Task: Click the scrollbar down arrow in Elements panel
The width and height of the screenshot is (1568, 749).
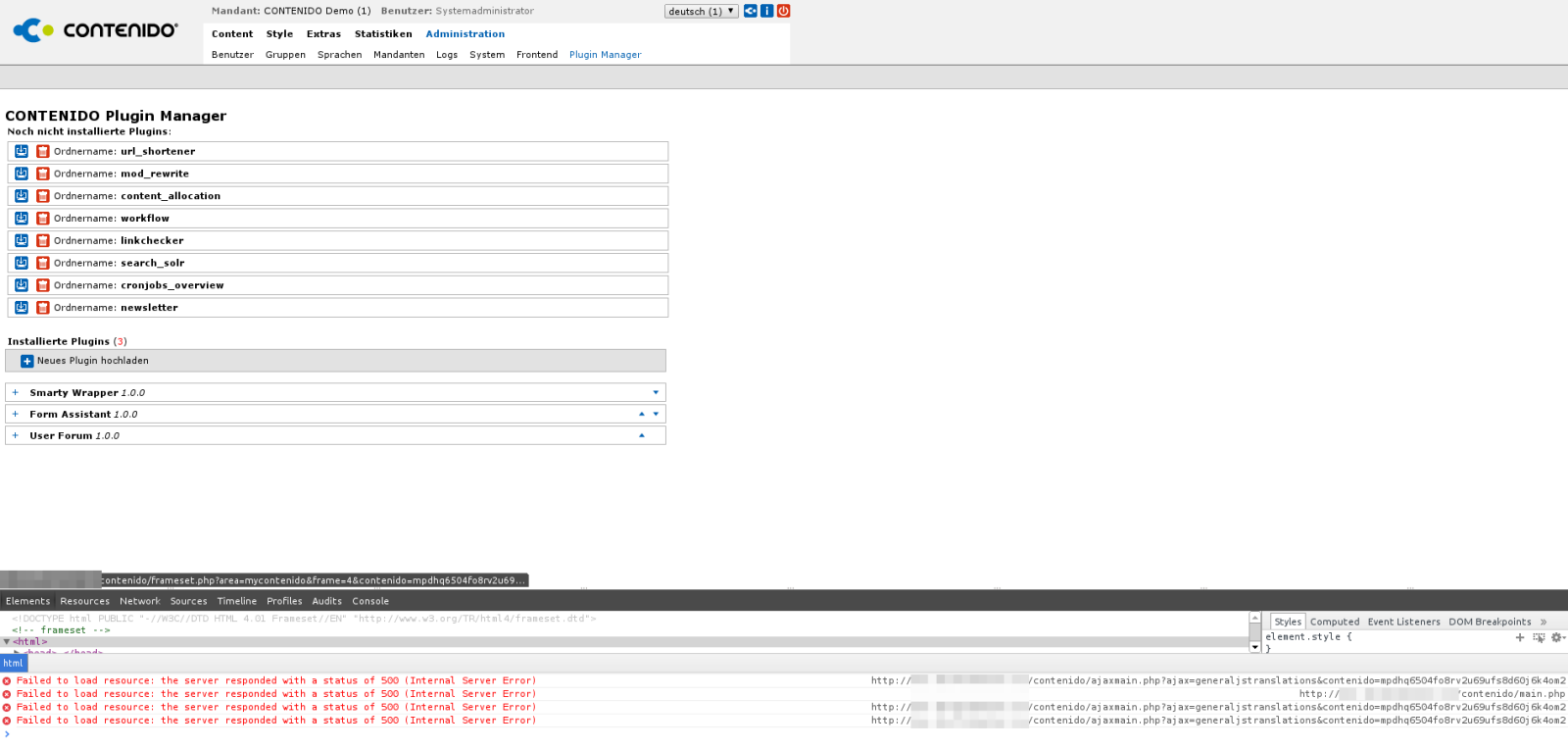Action: [1254, 647]
